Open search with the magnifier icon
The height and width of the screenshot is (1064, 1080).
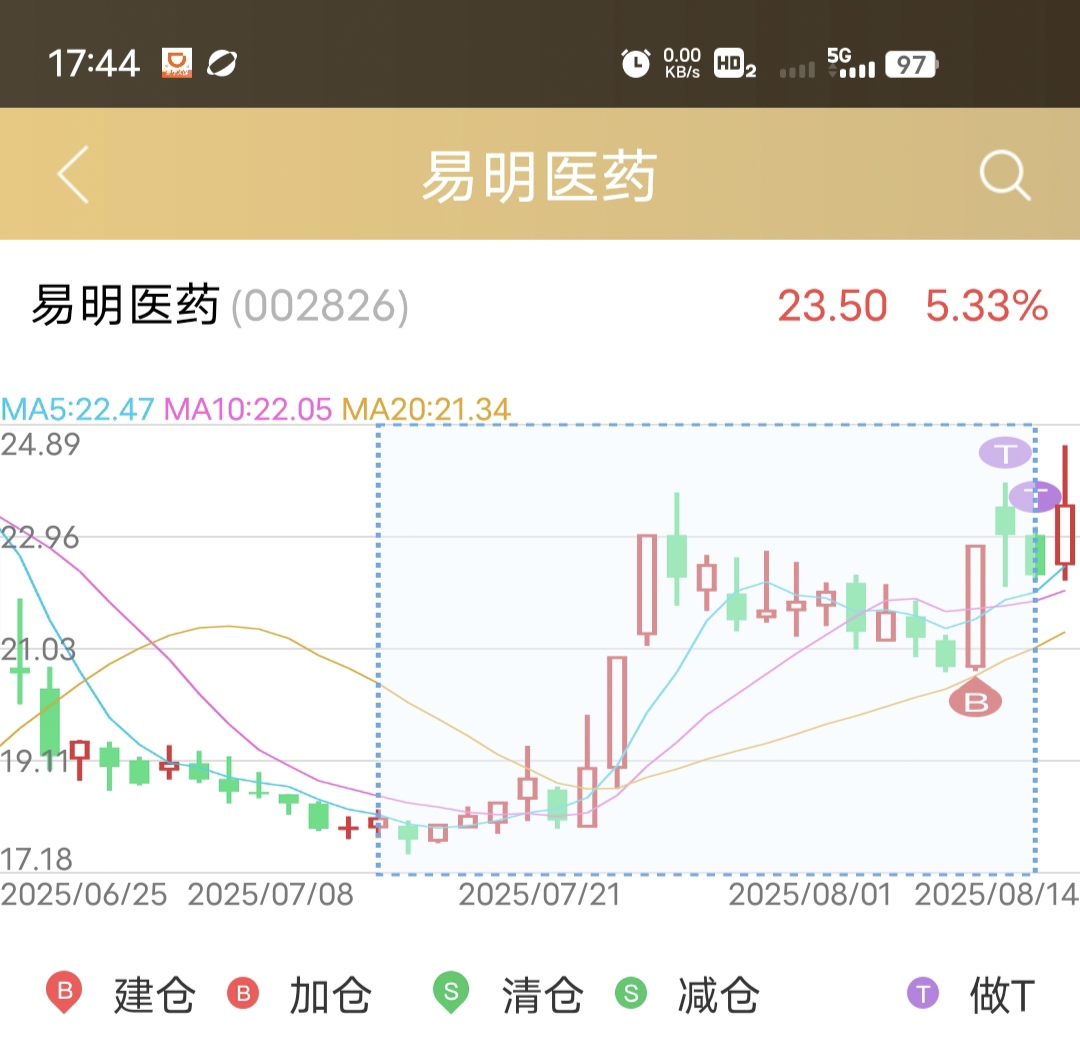click(x=1005, y=175)
